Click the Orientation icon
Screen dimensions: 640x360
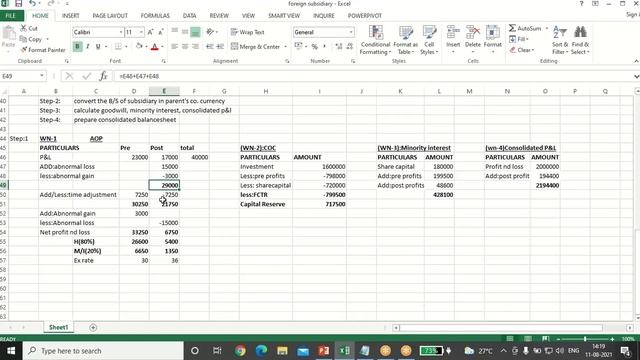[x=210, y=32]
